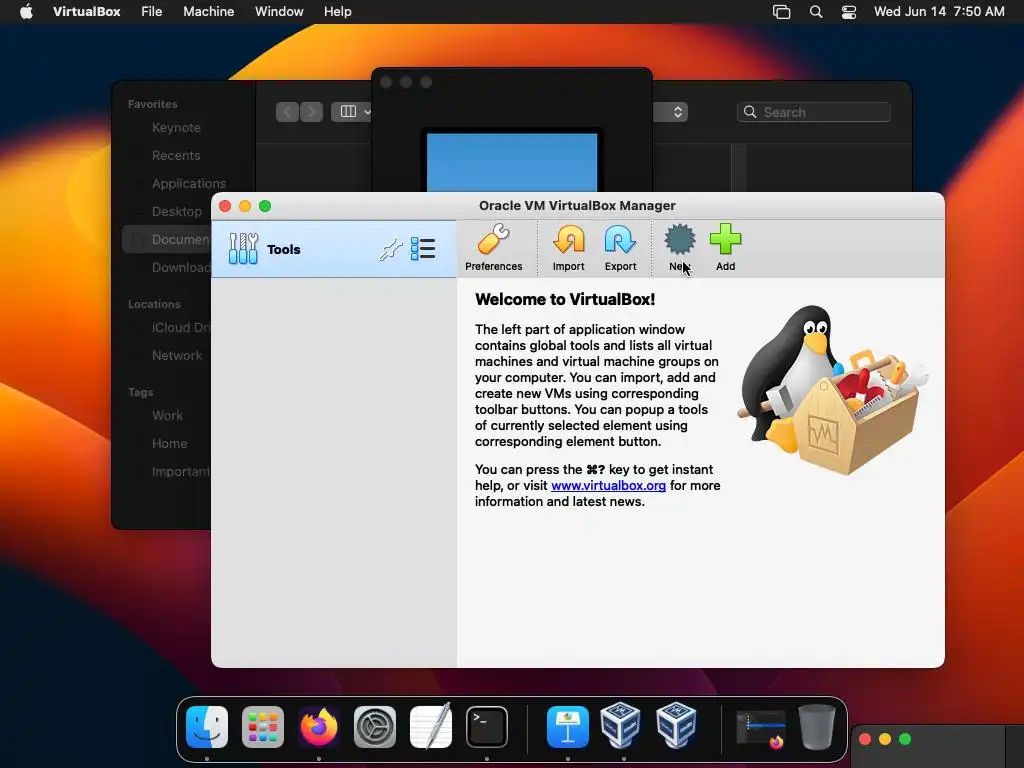This screenshot has height=768, width=1024.
Task: Click the date and time in menu bar
Action: point(939,12)
